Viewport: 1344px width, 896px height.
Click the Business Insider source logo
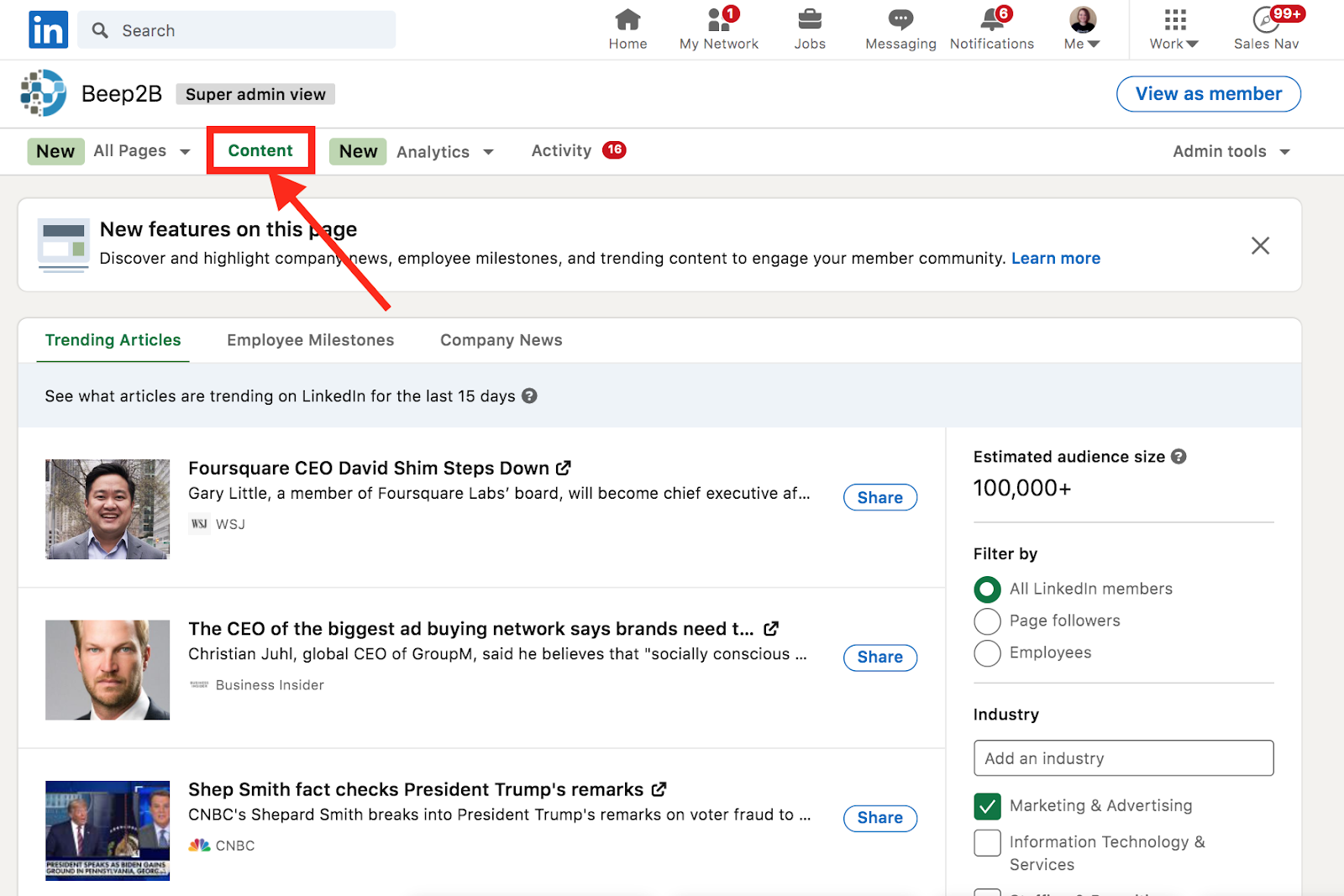[199, 685]
